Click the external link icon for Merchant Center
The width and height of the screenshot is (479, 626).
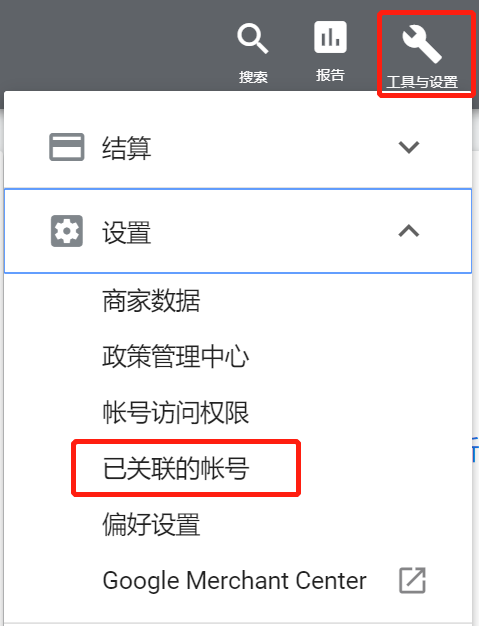412,580
